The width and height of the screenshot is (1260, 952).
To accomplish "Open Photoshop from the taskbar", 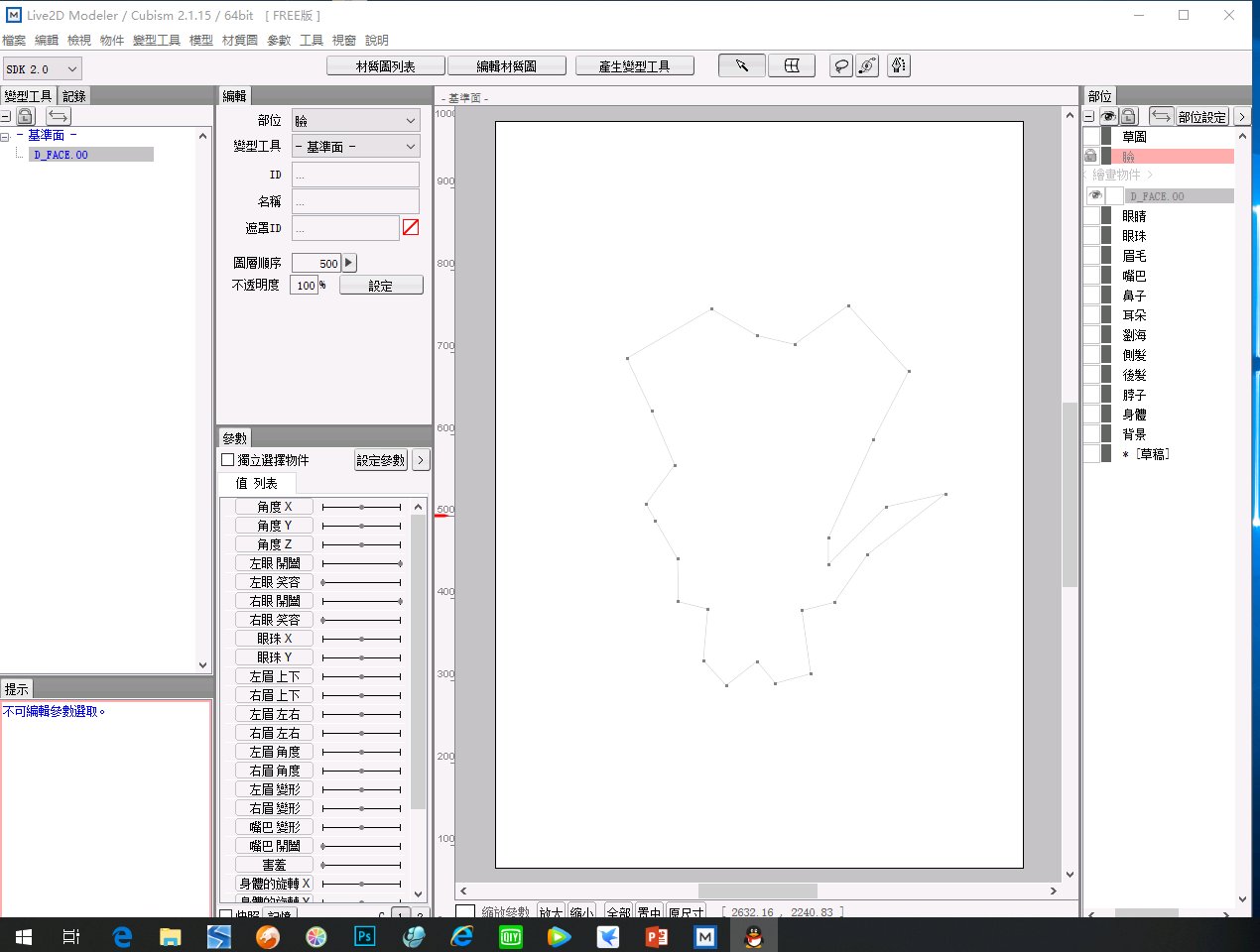I will [364, 935].
